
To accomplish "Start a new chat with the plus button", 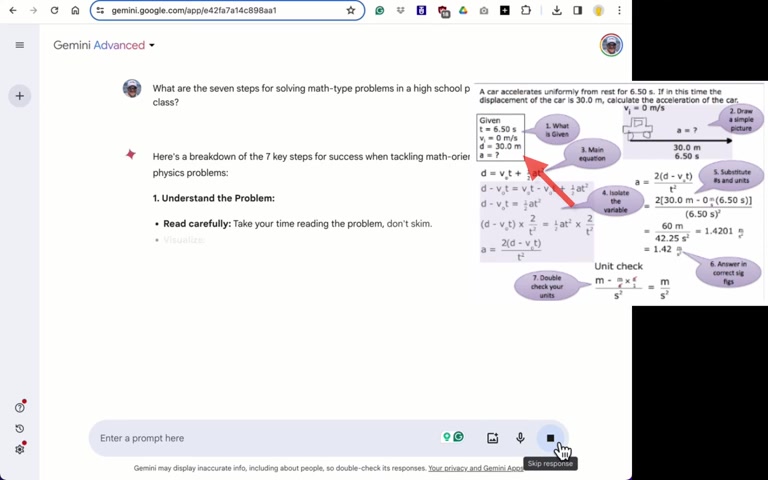I will pos(20,96).
